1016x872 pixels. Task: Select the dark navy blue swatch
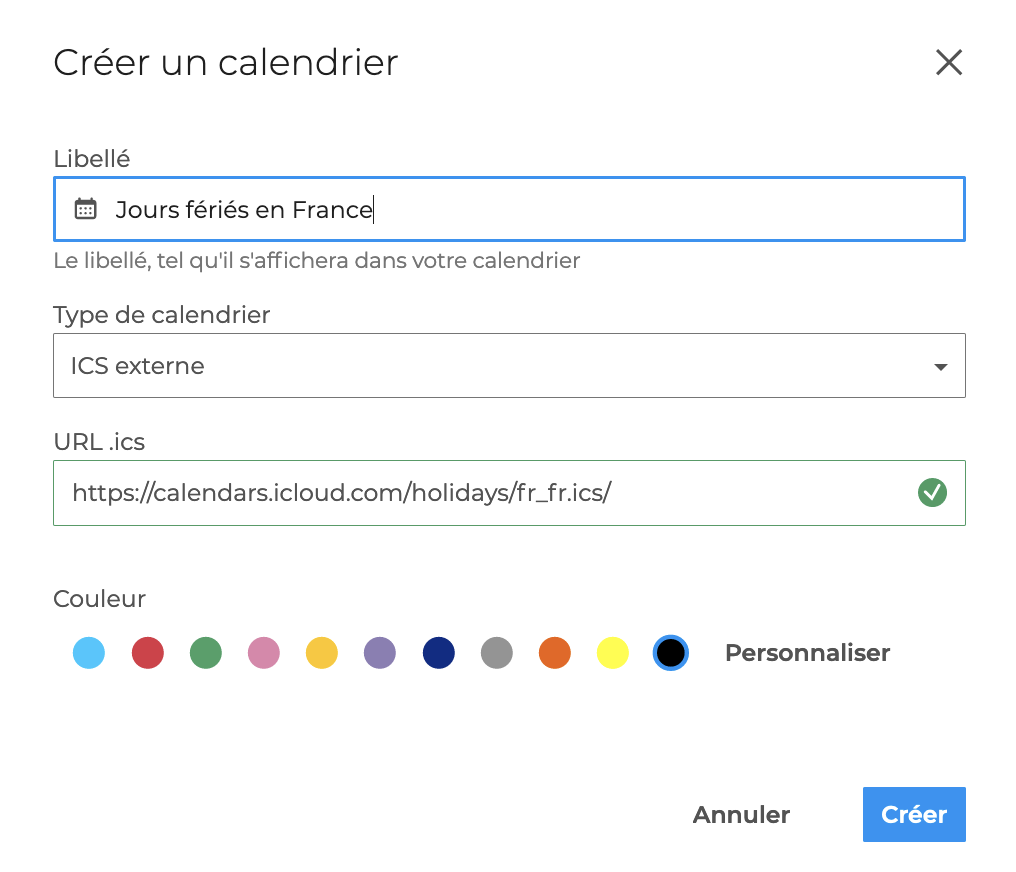(438, 653)
